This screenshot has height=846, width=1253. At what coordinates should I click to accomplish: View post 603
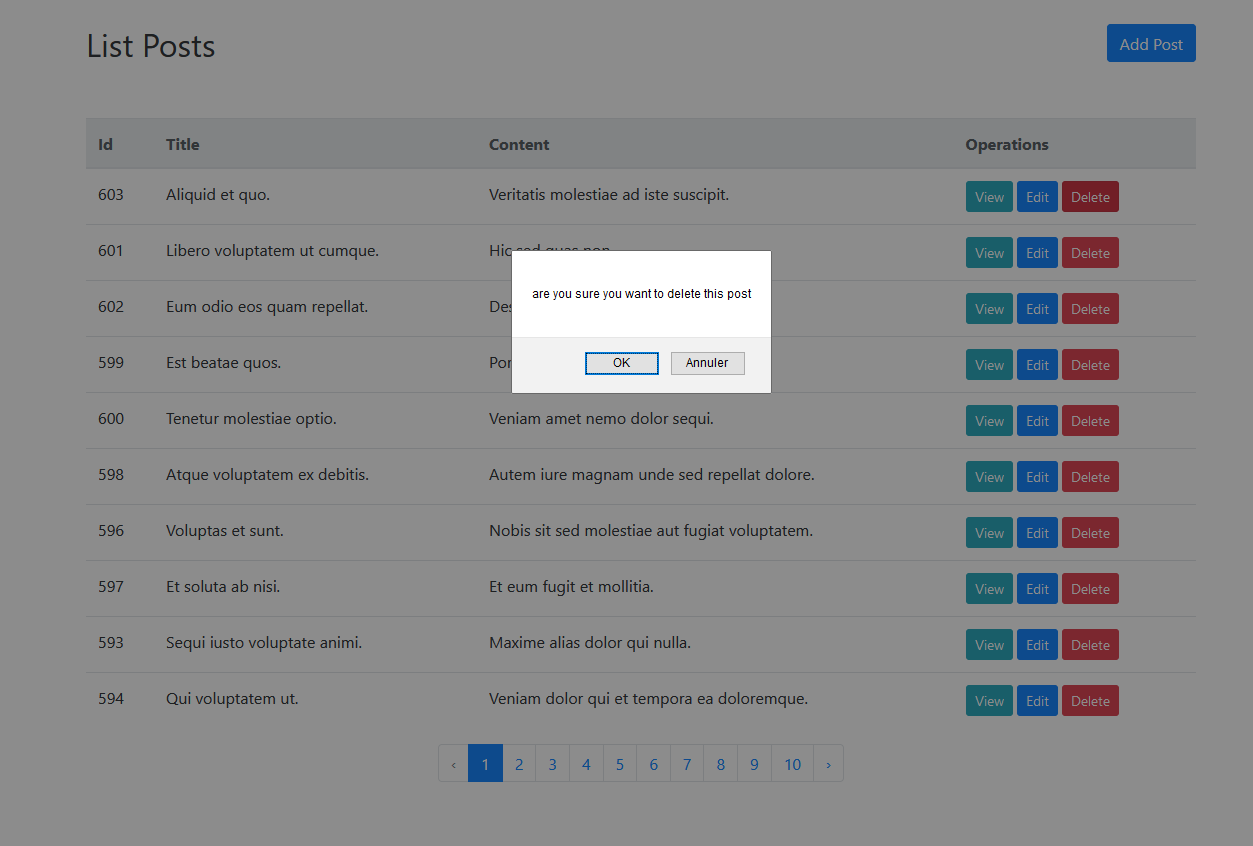(x=989, y=197)
